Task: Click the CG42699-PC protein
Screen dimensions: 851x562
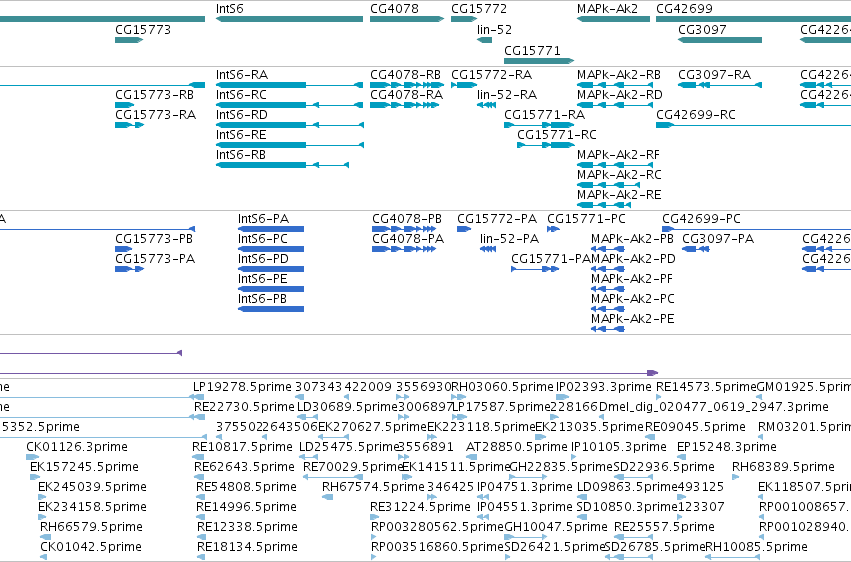Action: coord(701,219)
